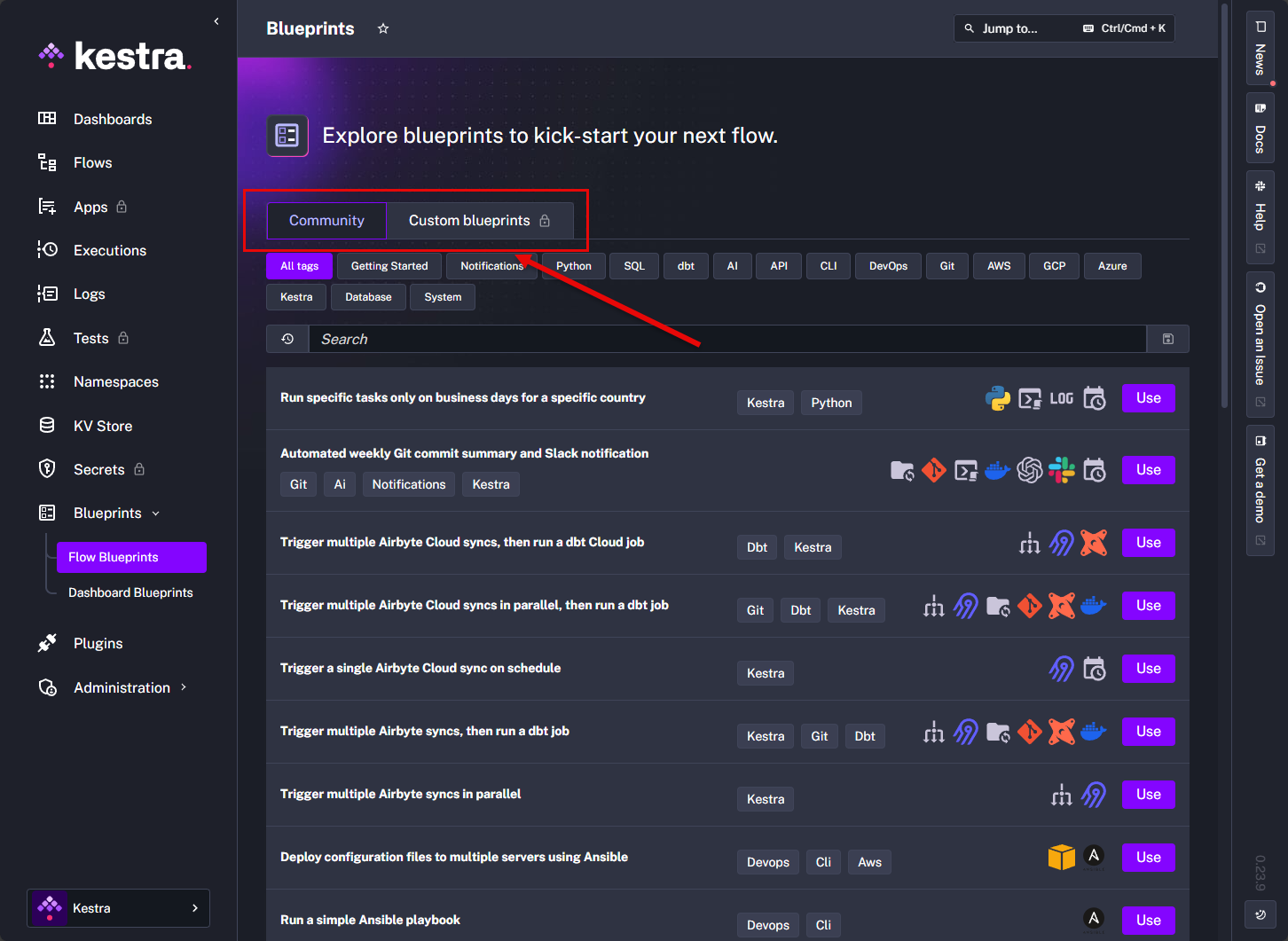The width and height of the screenshot is (1288, 941).
Task: Switch to the Custom blueprints tab
Action: [480, 221]
